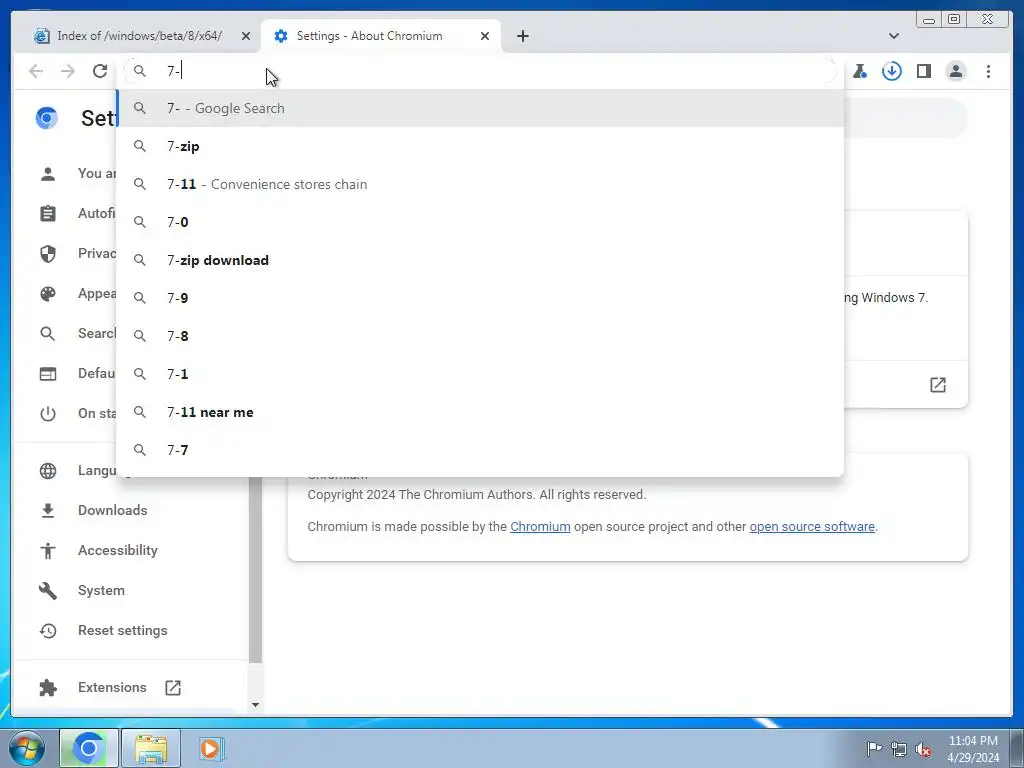
Task: Open the Chrome Labs flask icon
Action: 860,71
